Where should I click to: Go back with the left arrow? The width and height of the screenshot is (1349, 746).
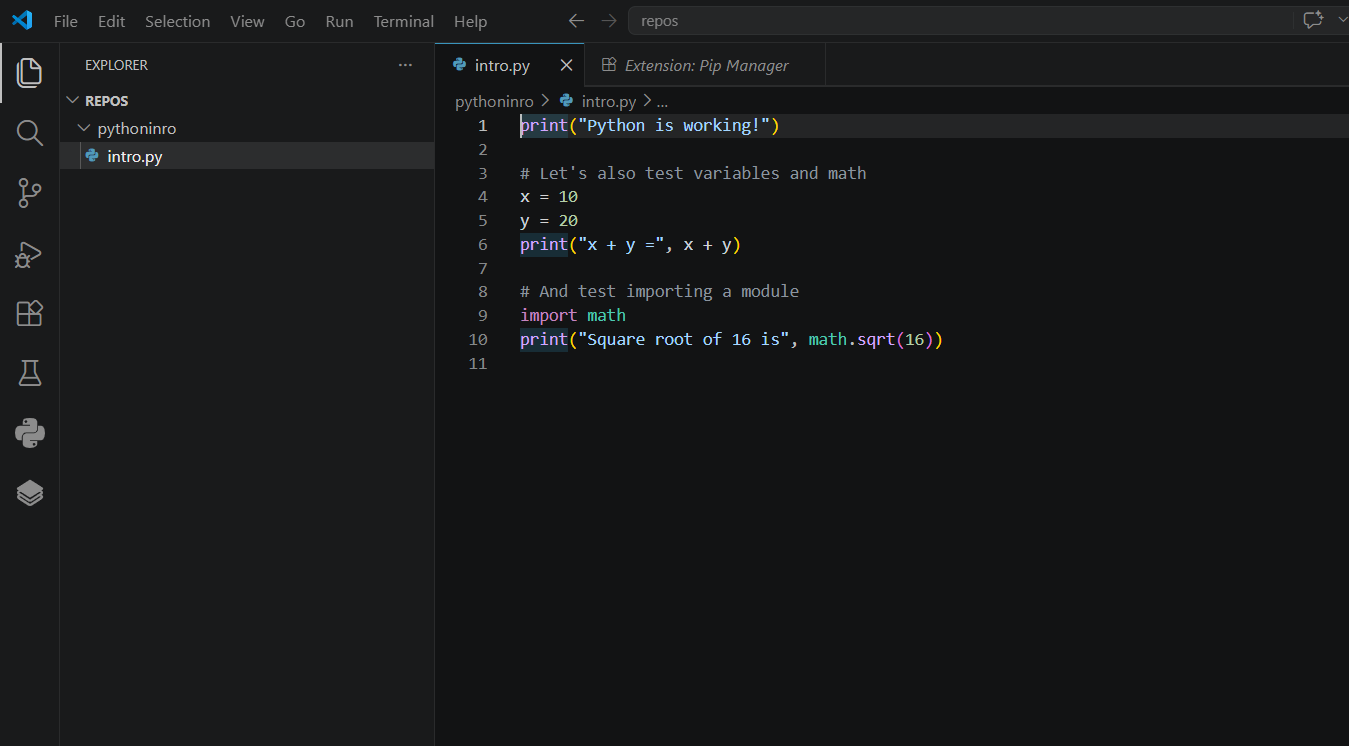pyautogui.click(x=576, y=21)
